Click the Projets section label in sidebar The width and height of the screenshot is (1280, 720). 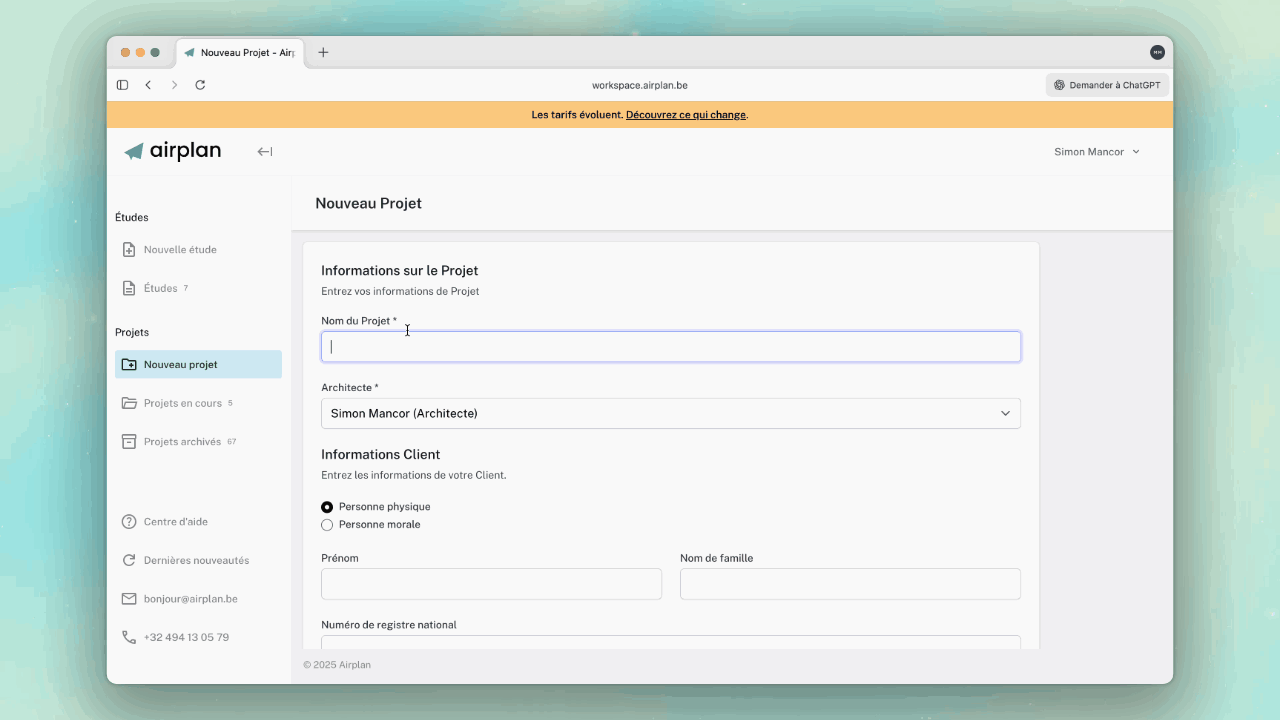click(x=132, y=332)
